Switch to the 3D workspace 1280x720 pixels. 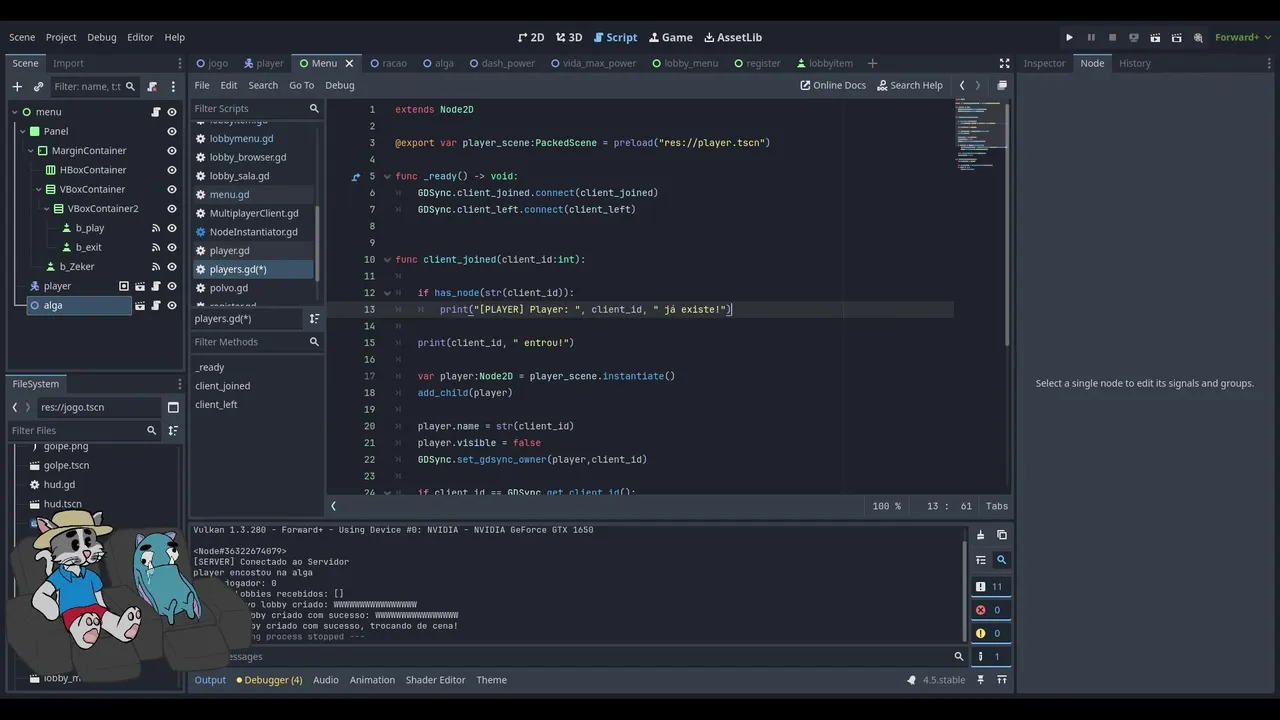[x=568, y=37]
